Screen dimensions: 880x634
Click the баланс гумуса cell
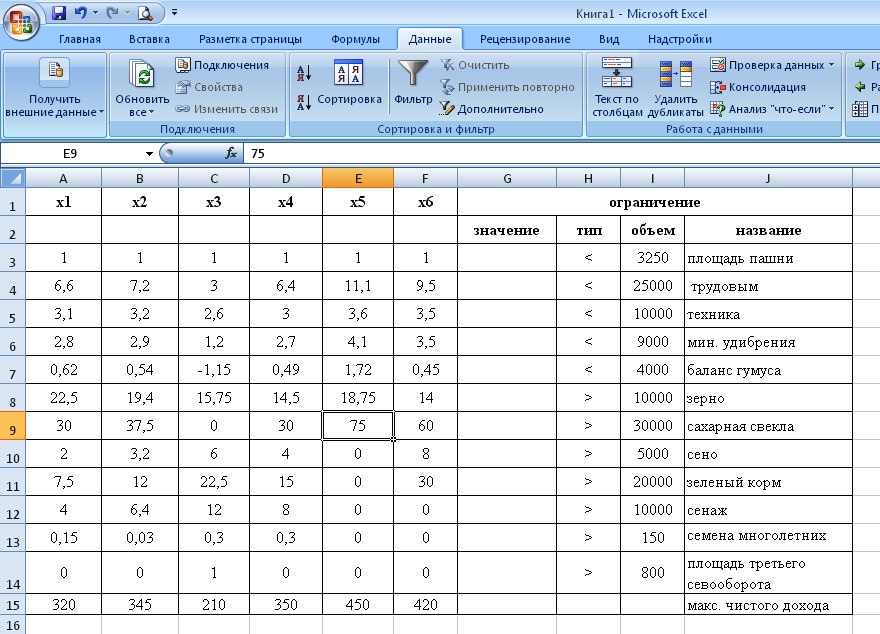768,370
